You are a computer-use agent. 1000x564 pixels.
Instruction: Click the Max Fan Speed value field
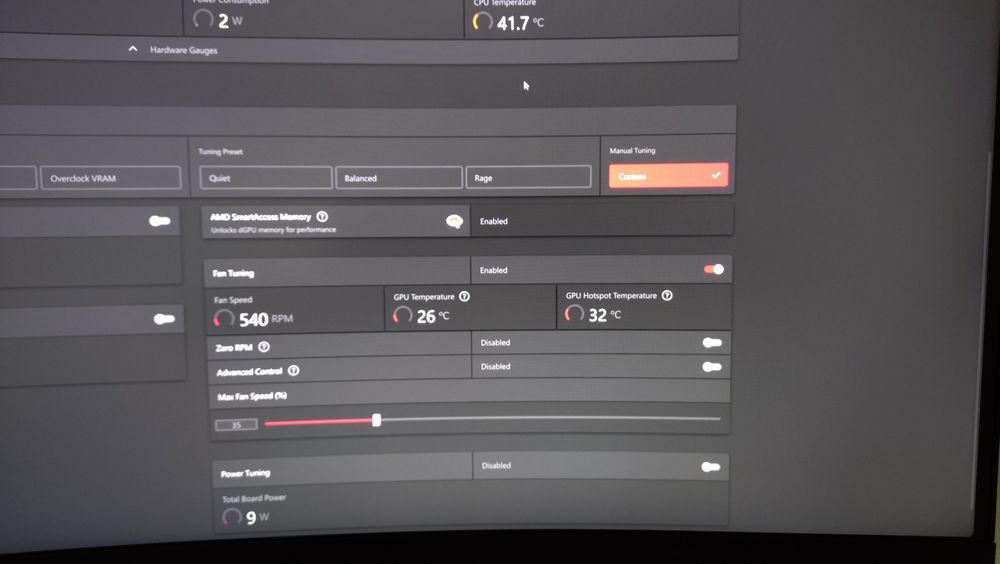237,424
